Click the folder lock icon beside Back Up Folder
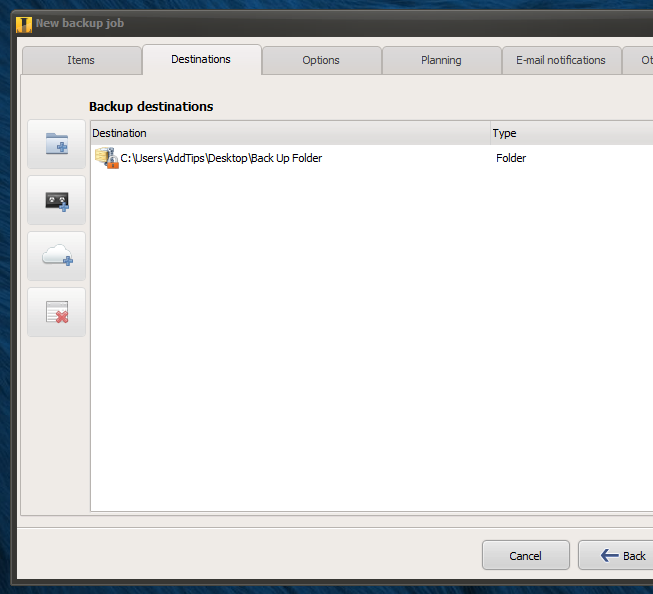This screenshot has width=653, height=594. click(x=107, y=158)
